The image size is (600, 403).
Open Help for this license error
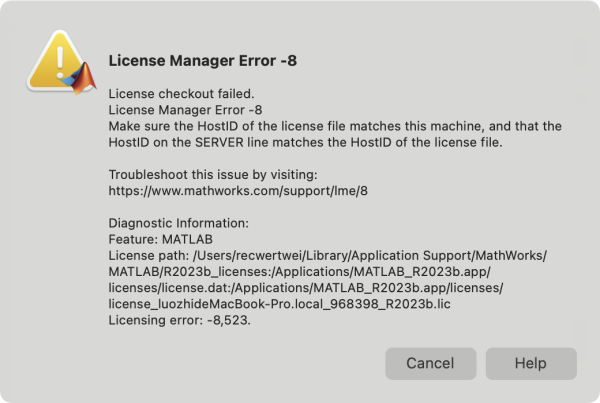531,363
